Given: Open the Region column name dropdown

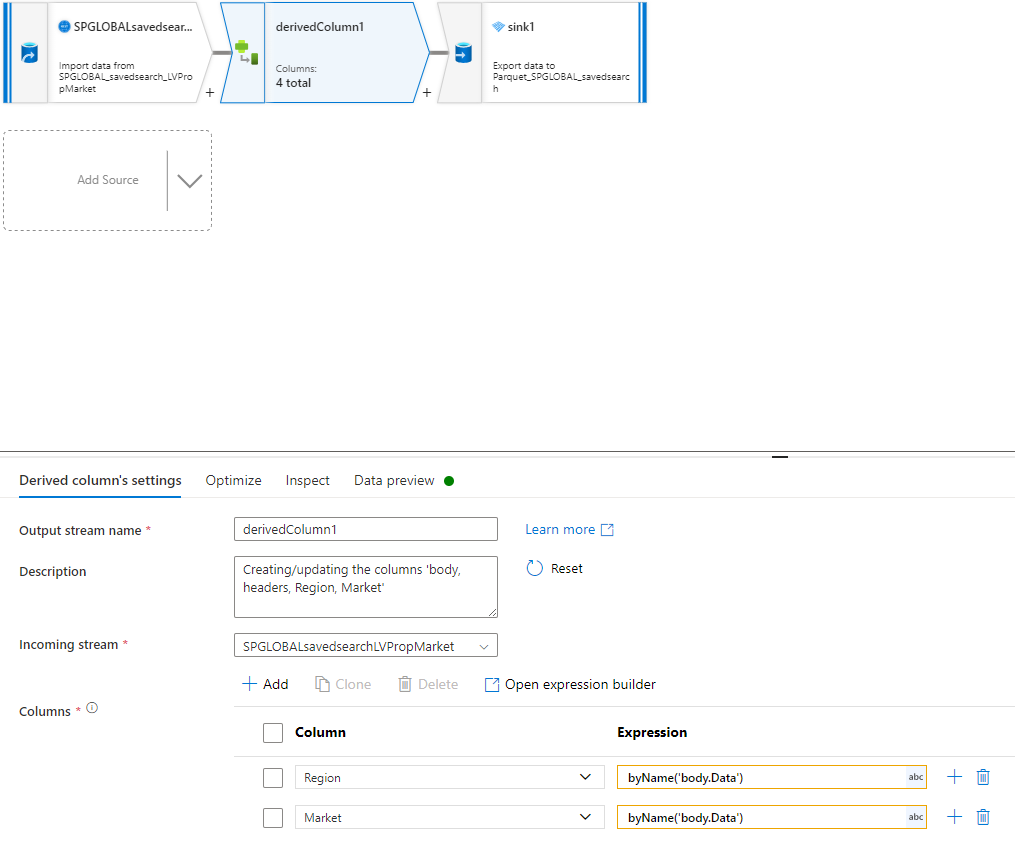Looking at the screenshot, I should point(585,777).
